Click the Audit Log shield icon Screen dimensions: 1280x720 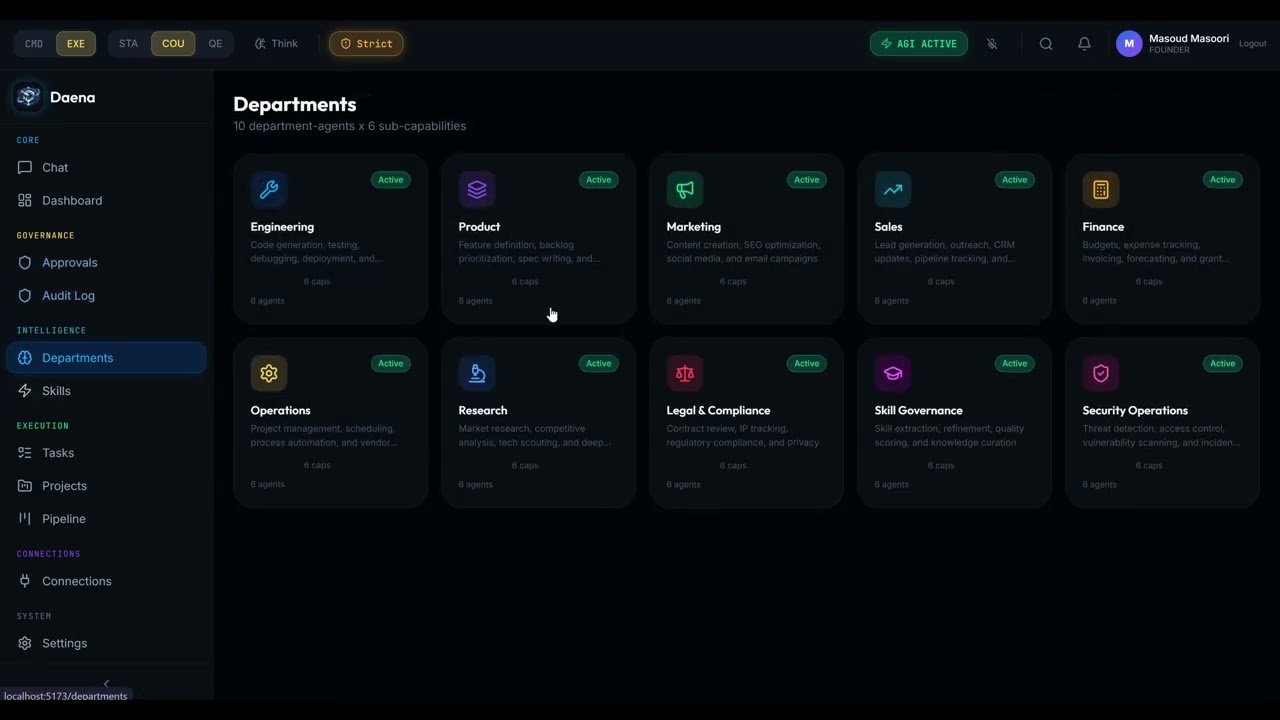pos(25,296)
